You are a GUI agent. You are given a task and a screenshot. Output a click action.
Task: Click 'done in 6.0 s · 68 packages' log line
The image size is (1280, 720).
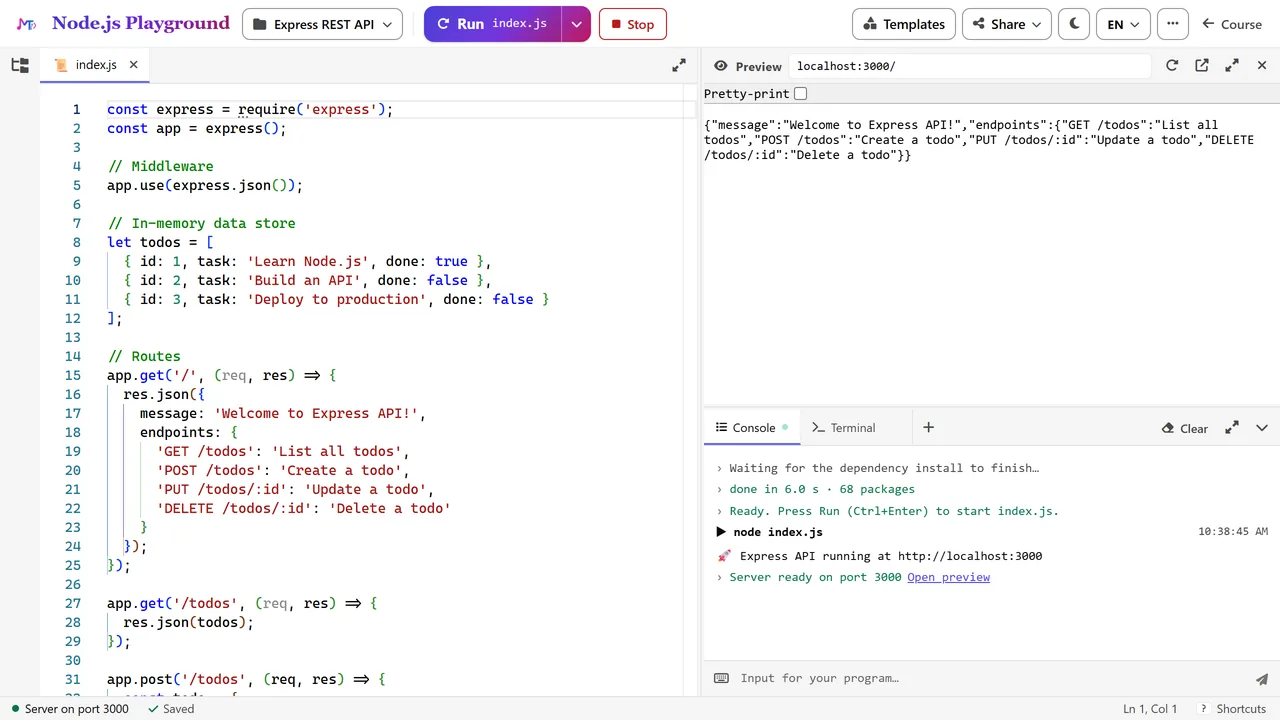[x=822, y=489]
